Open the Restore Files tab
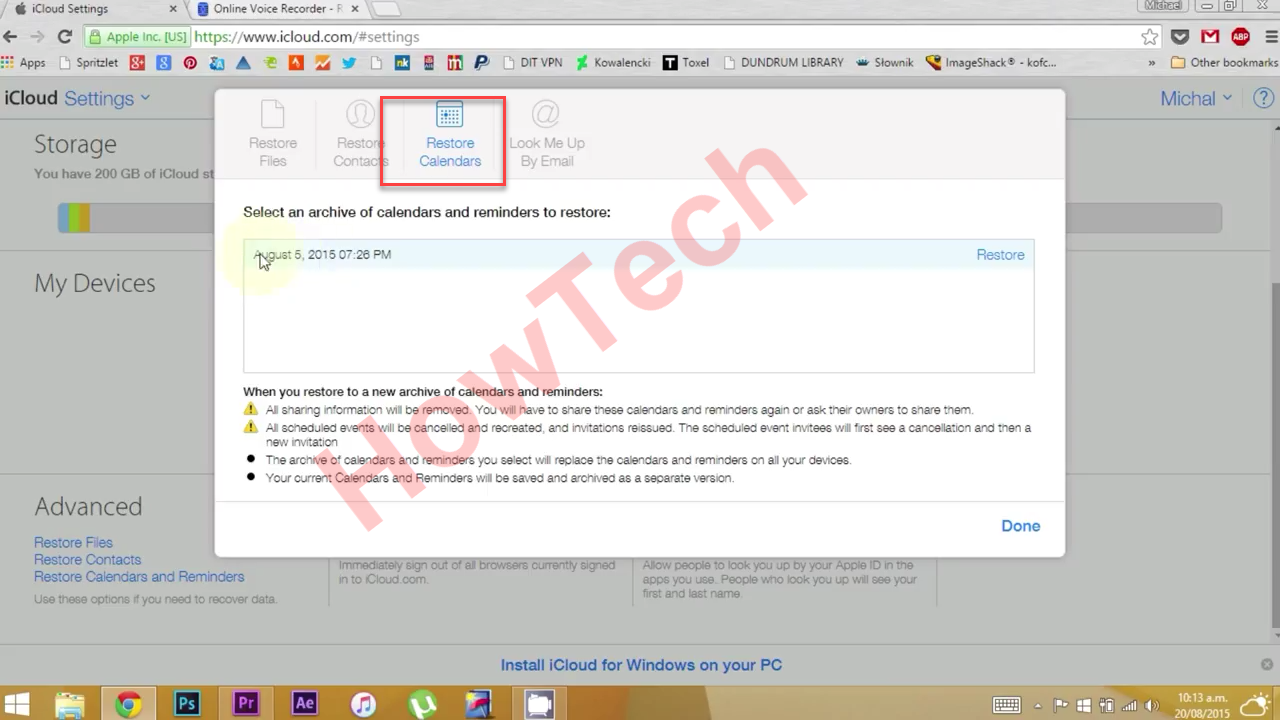Viewport: 1280px width, 720px height. coord(273,133)
